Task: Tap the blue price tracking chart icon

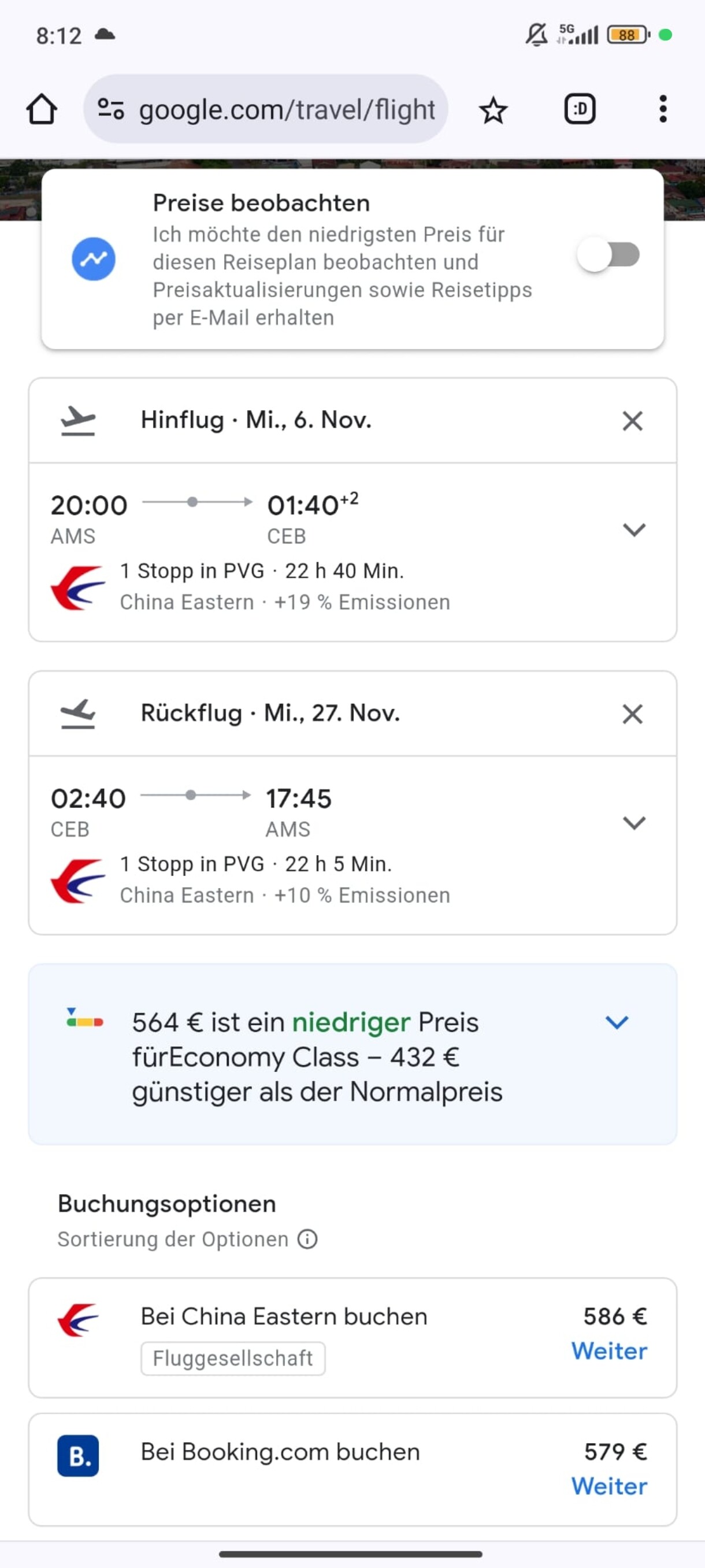Action: pos(94,259)
